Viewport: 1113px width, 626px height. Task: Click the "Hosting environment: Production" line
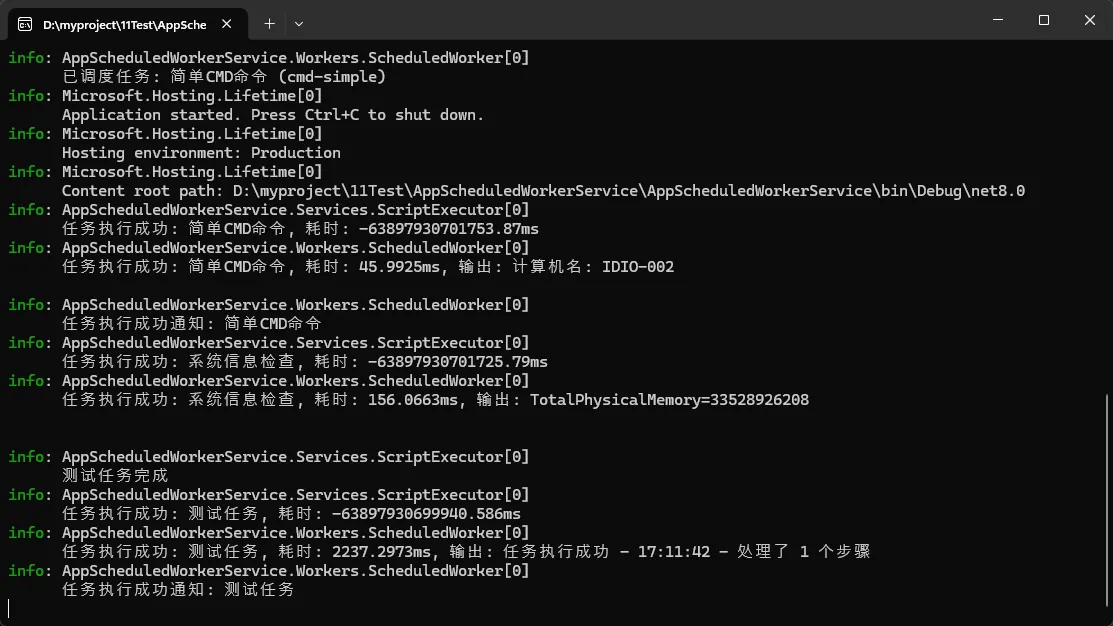tap(201, 153)
